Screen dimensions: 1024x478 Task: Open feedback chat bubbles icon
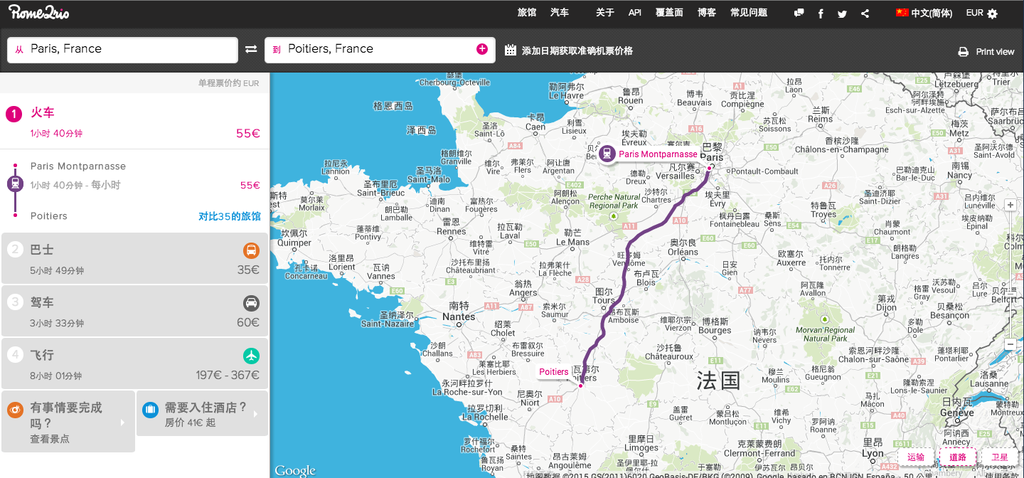(x=799, y=13)
